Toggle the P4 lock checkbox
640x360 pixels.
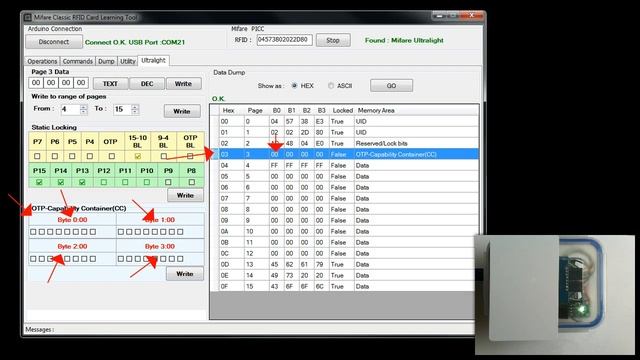click(x=90, y=156)
